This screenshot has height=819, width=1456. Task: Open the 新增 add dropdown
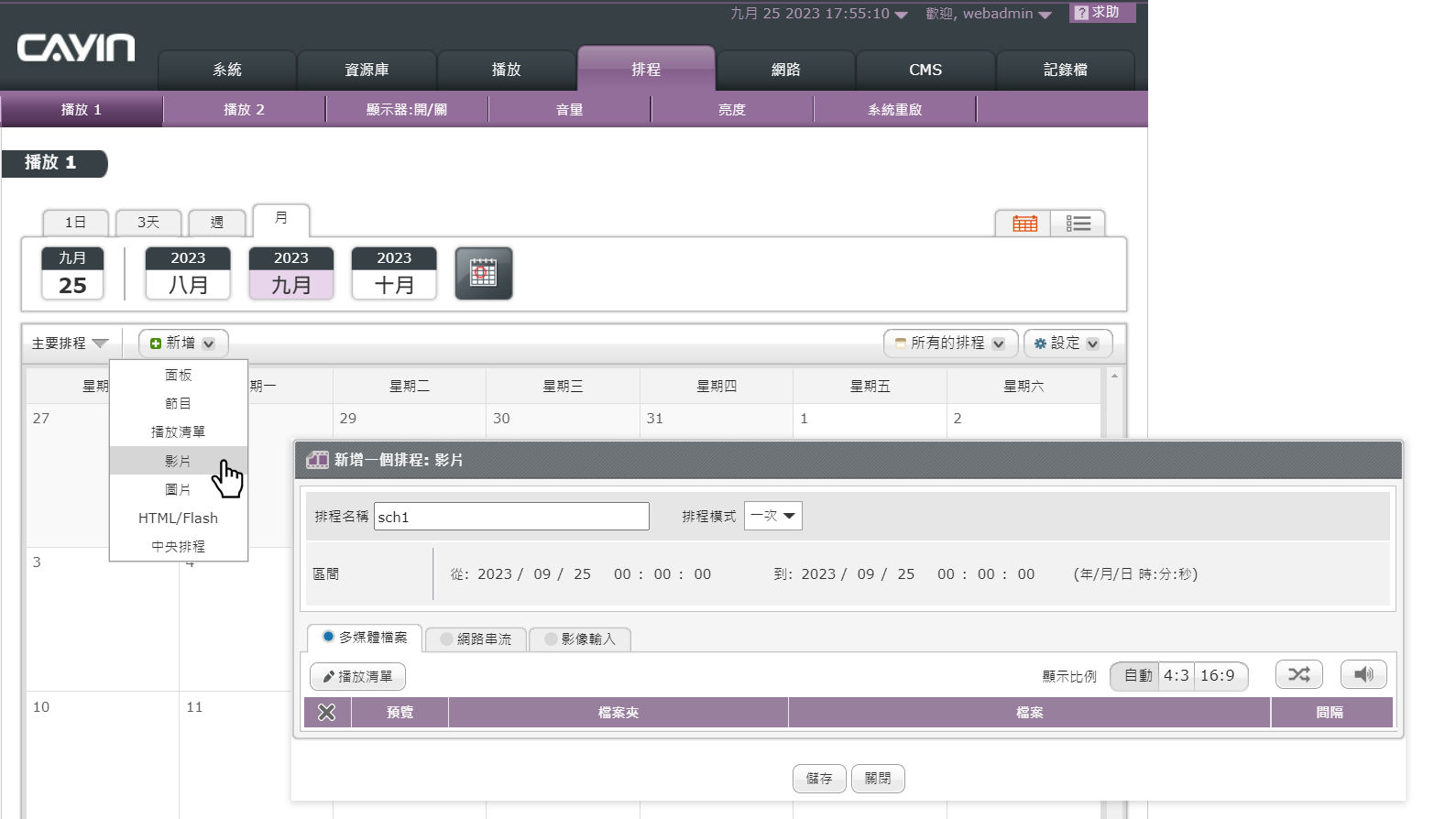point(183,344)
